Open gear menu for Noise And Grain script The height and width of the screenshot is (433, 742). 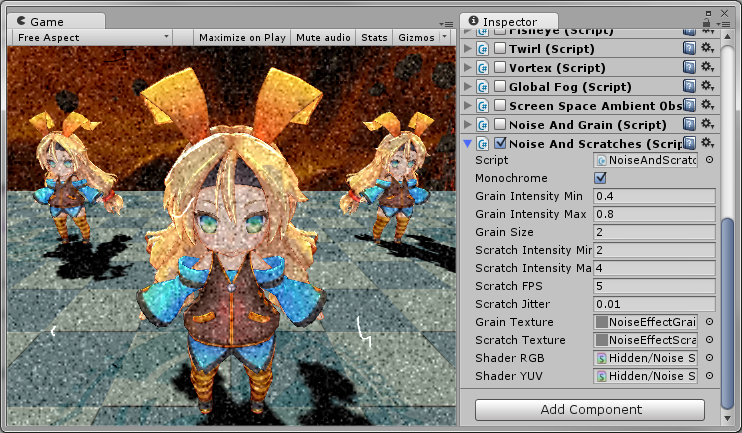tap(707, 124)
